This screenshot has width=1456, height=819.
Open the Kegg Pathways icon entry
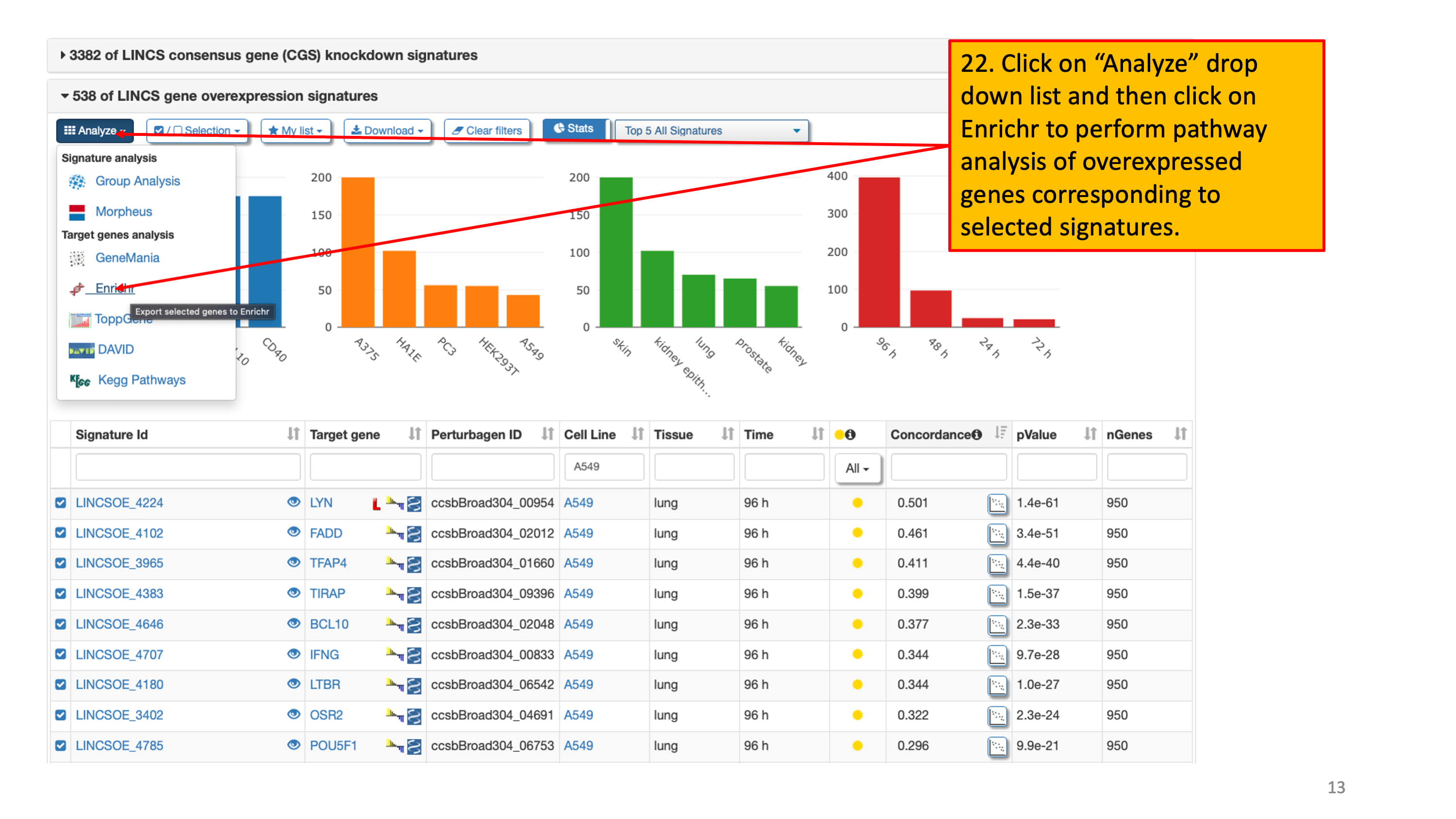(80, 381)
